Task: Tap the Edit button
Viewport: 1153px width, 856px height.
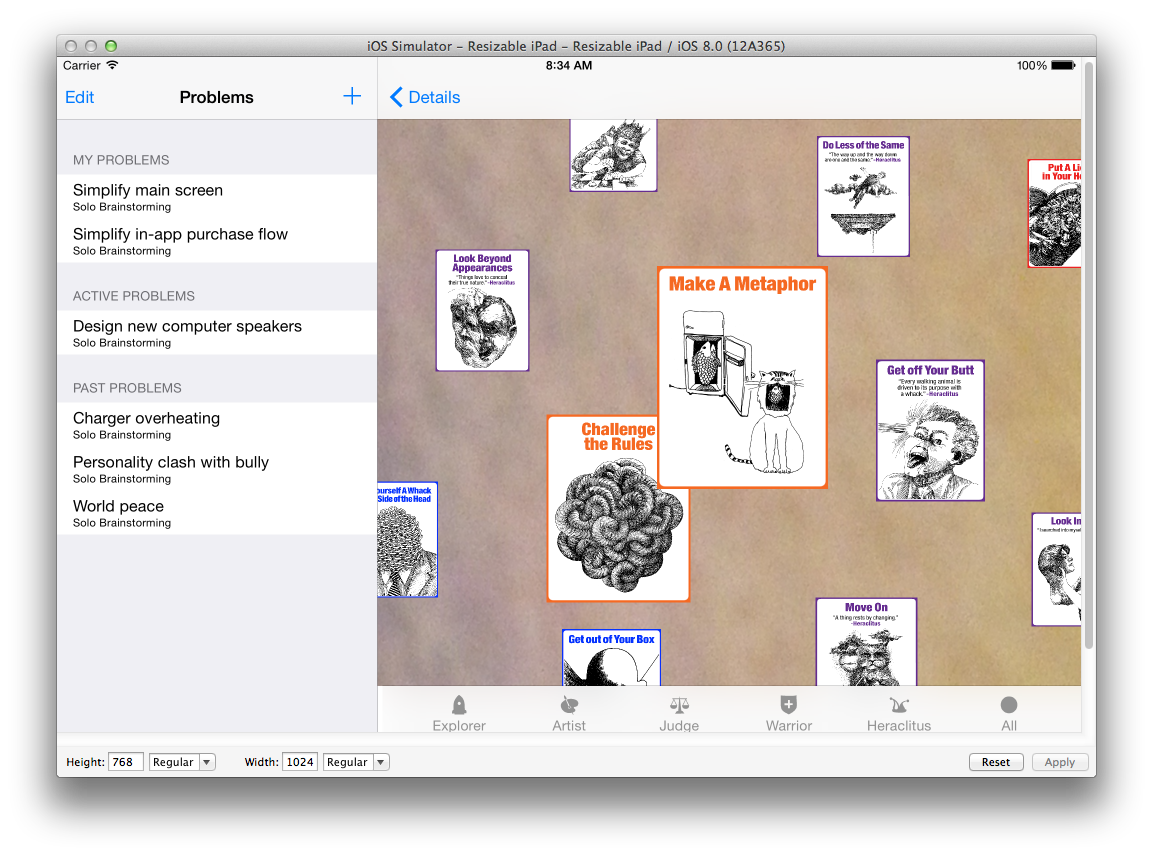Action: [79, 97]
